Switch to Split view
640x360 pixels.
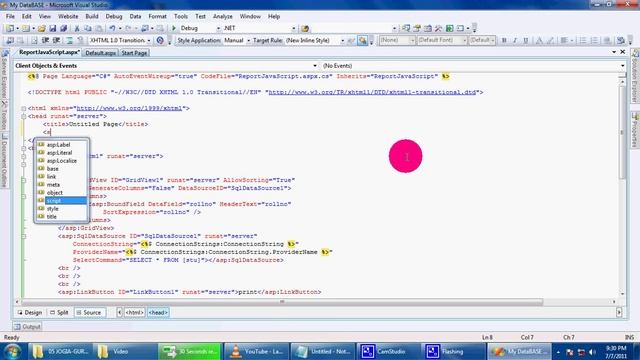[x=59, y=313]
